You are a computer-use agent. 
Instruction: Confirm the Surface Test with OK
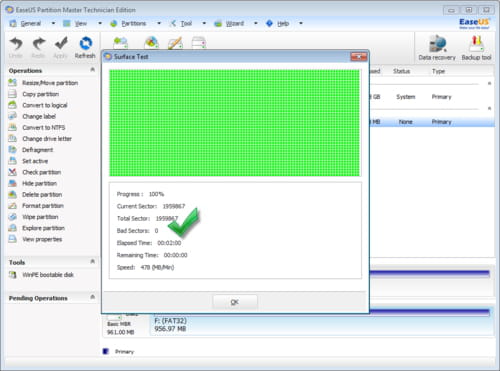pyautogui.click(x=235, y=302)
